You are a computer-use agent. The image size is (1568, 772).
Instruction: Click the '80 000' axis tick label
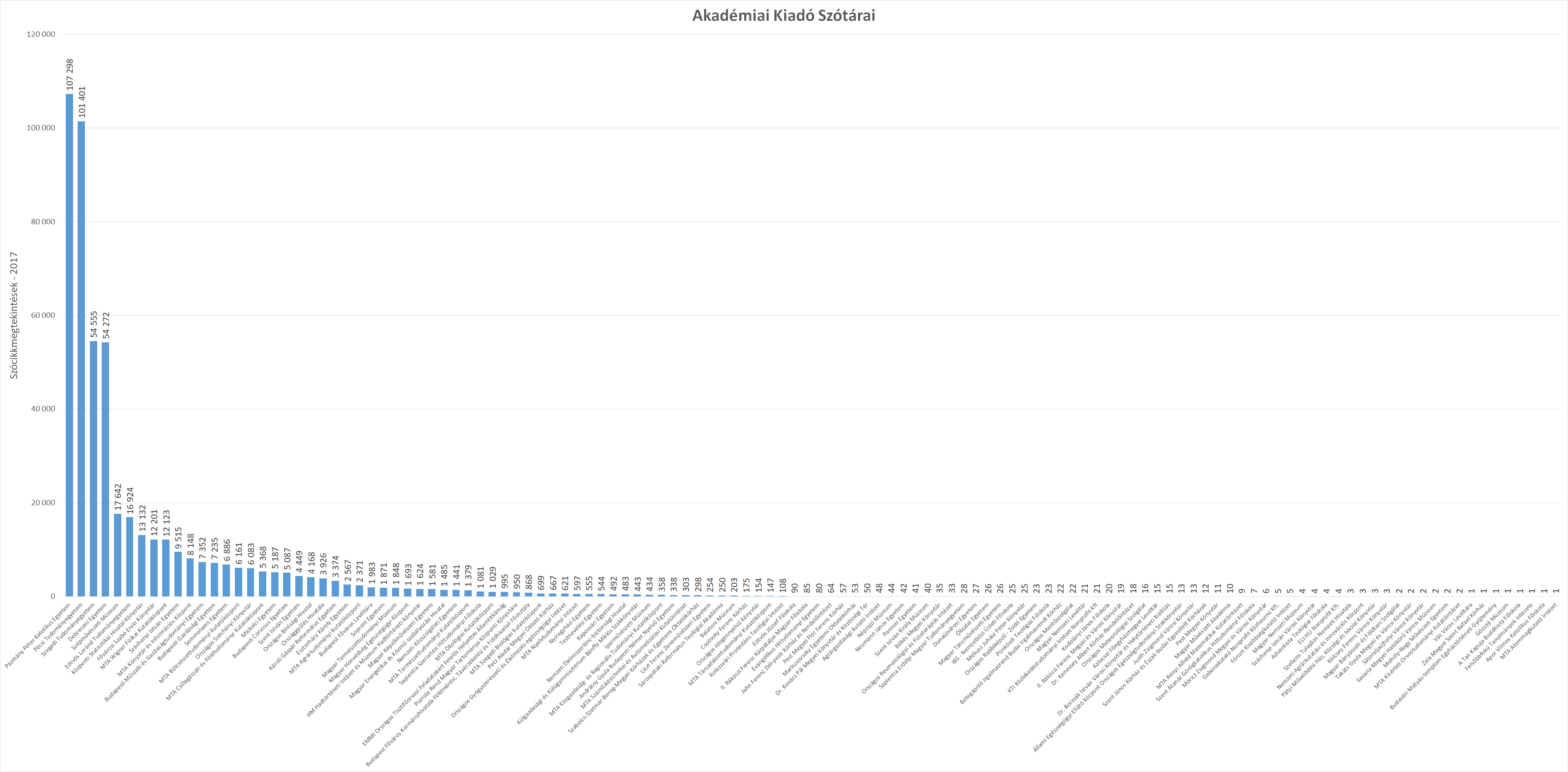click(43, 222)
